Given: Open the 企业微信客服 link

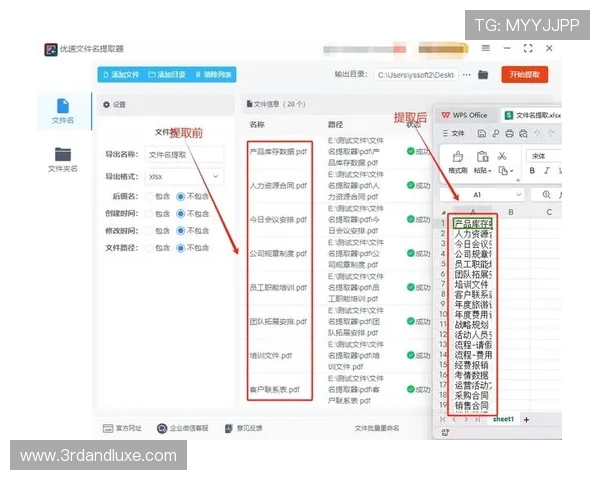Looking at the screenshot, I should coord(183,428).
